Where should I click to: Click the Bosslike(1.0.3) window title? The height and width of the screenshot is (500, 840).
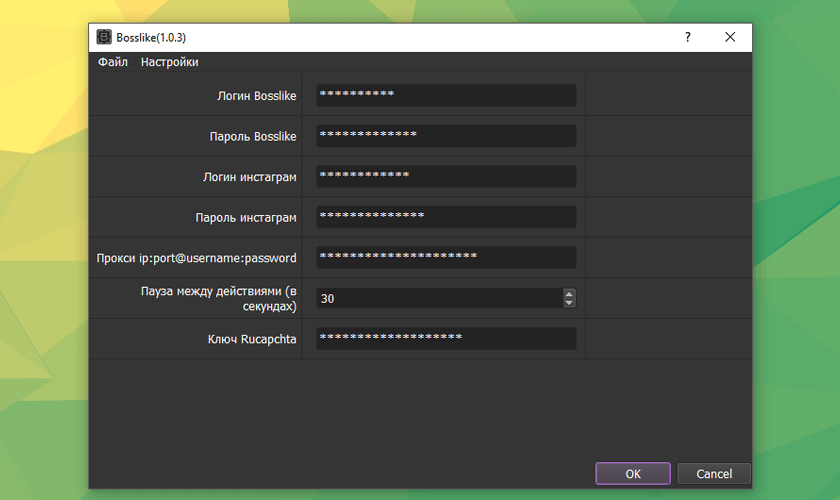151,38
